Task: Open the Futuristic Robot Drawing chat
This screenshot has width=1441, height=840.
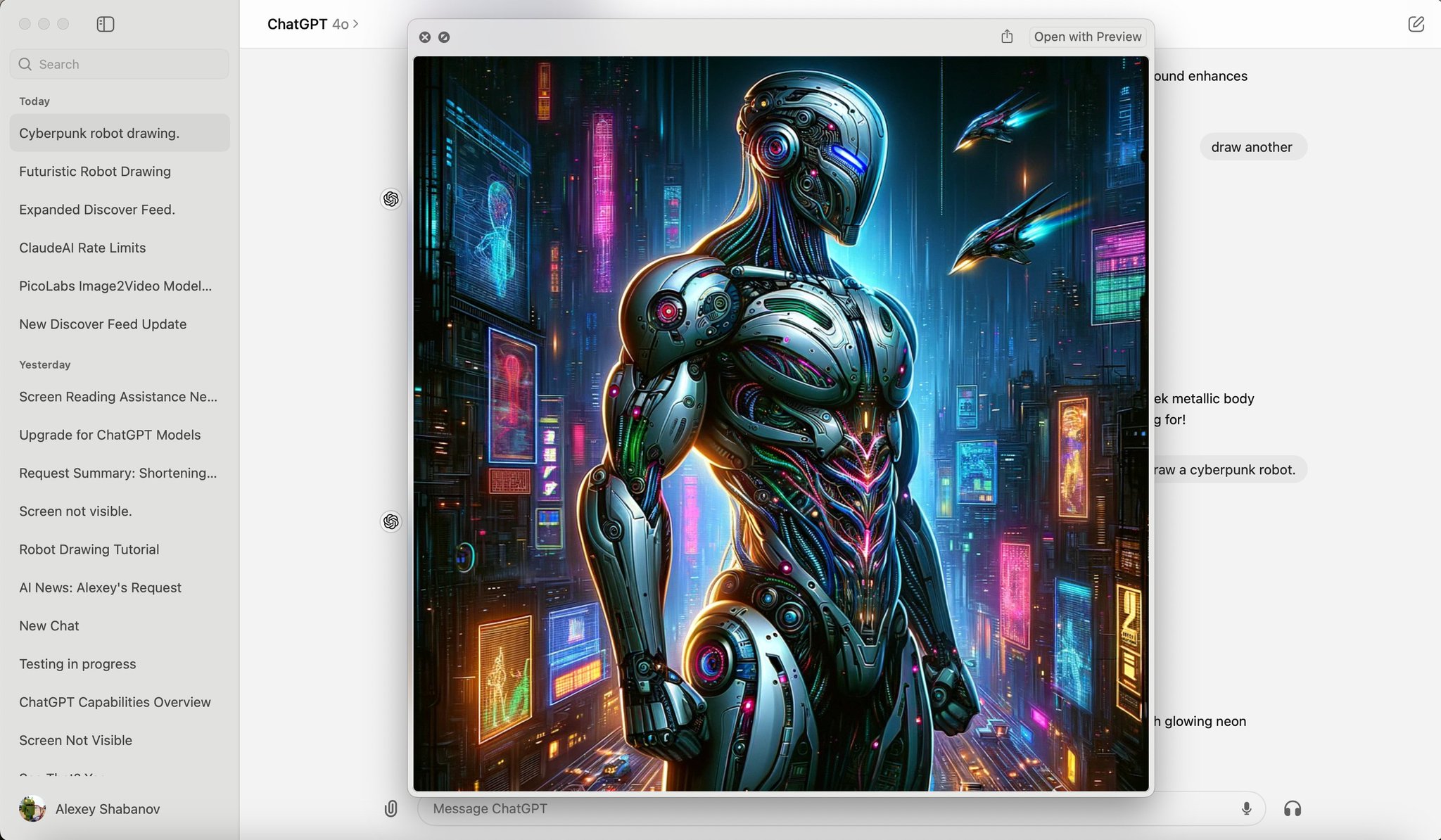Action: coord(120,171)
